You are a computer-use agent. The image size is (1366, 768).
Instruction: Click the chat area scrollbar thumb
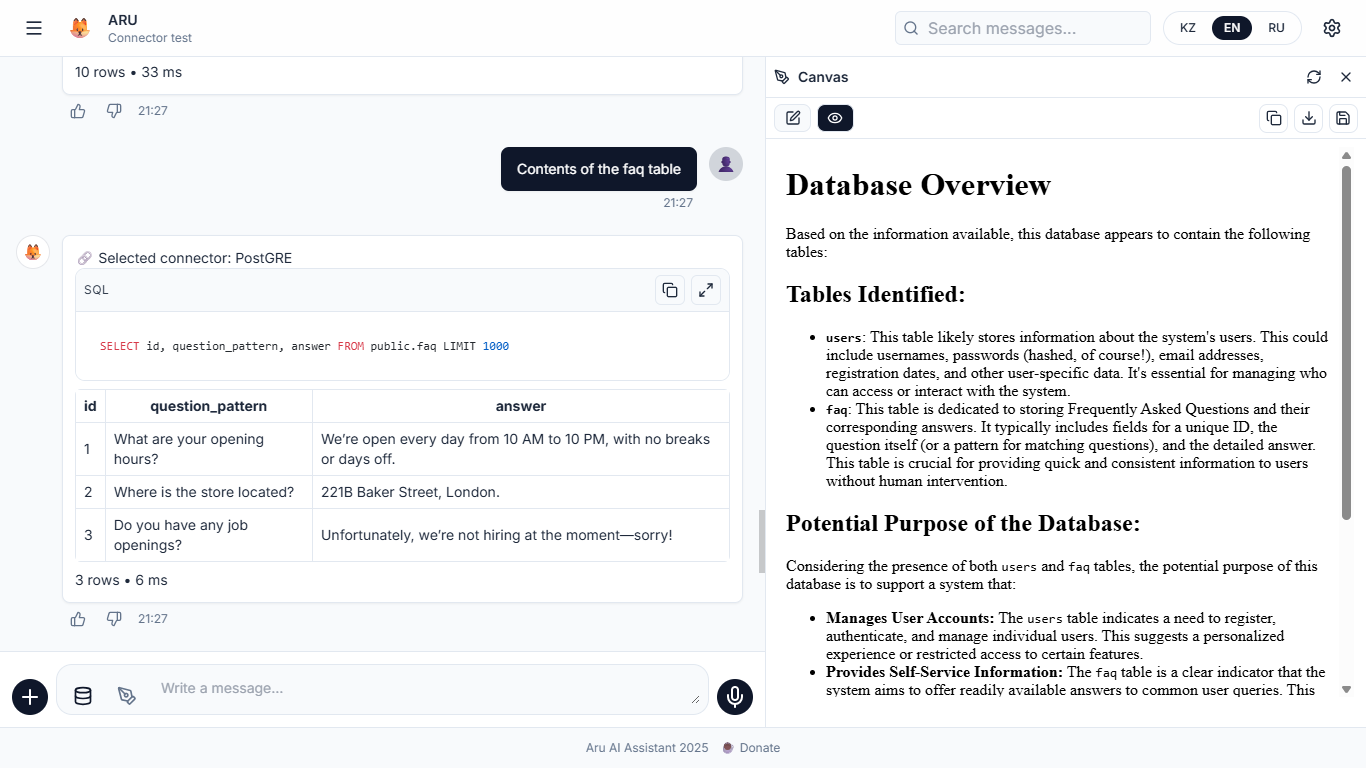[x=762, y=541]
